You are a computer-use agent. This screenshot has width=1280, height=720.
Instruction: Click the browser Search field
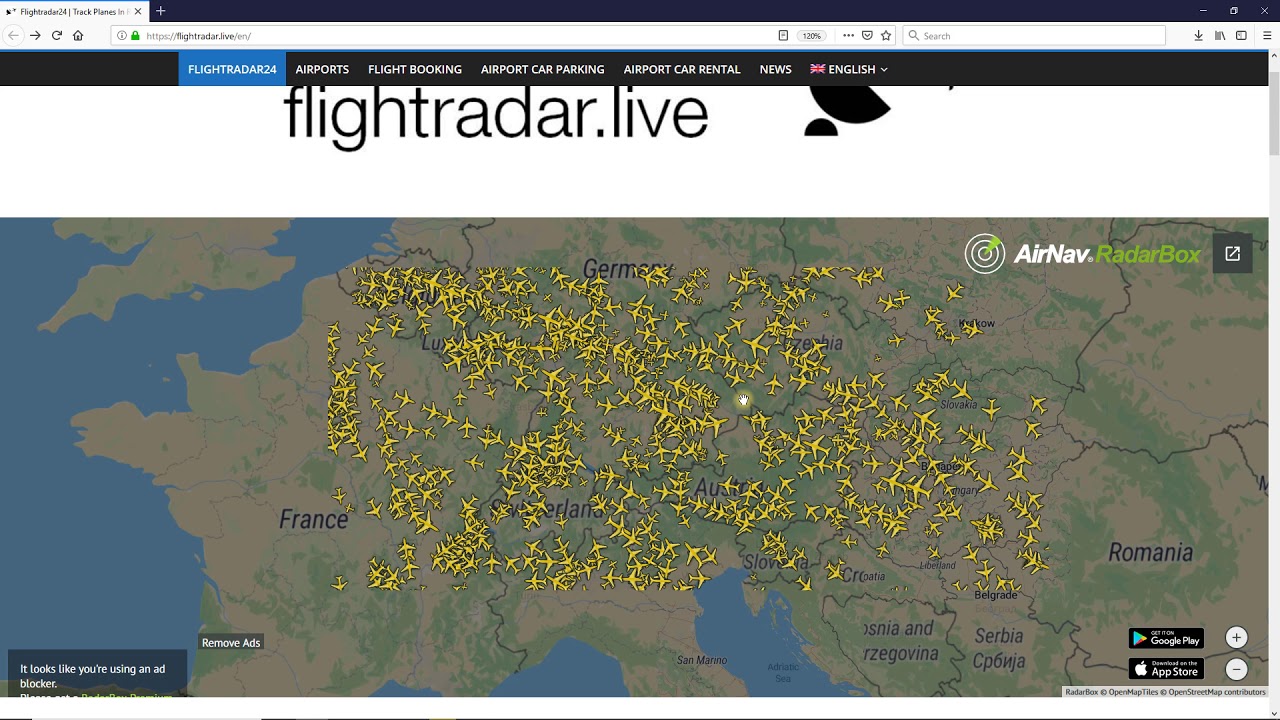[x=1035, y=35]
